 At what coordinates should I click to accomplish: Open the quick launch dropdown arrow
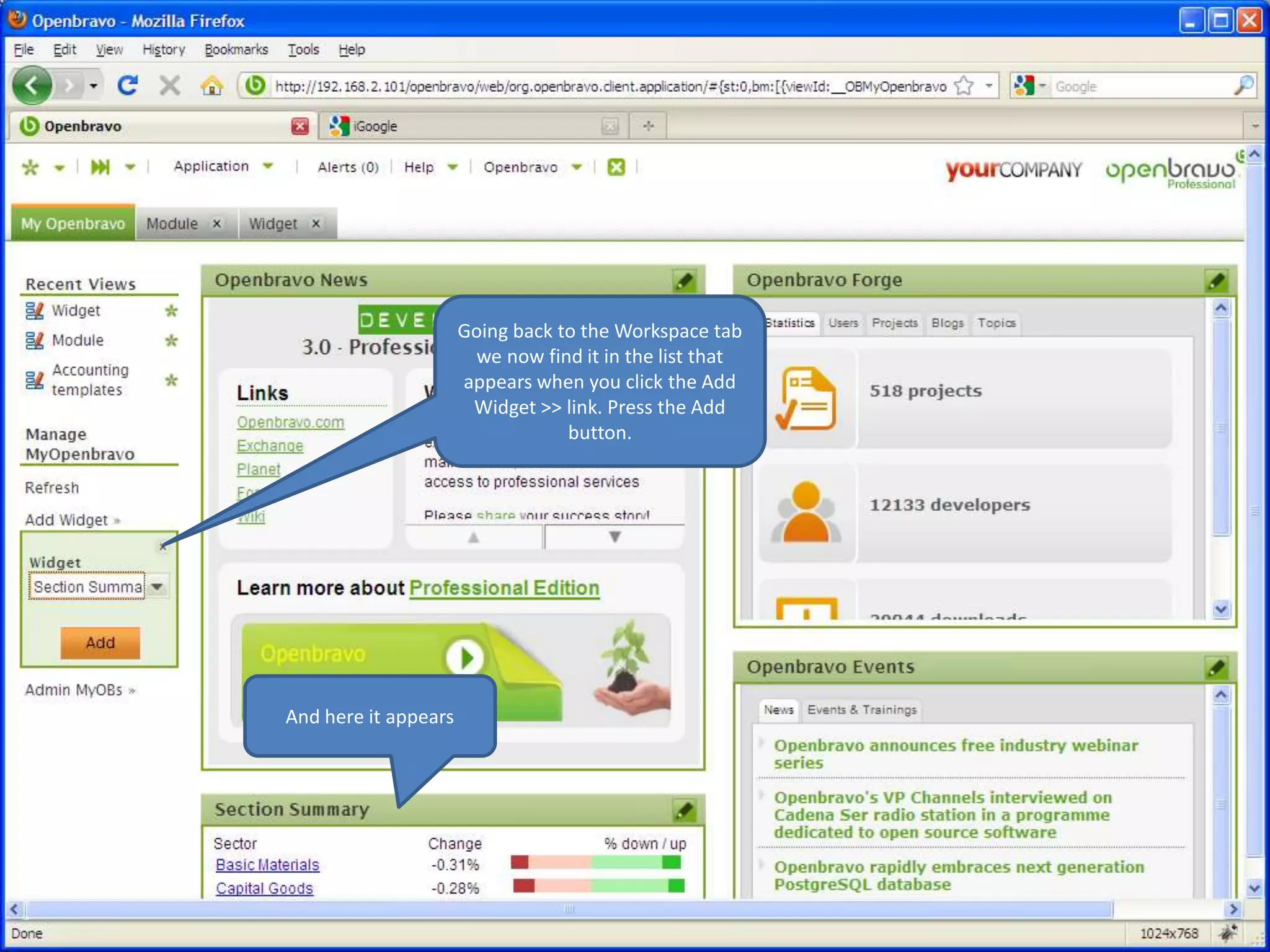(130, 167)
